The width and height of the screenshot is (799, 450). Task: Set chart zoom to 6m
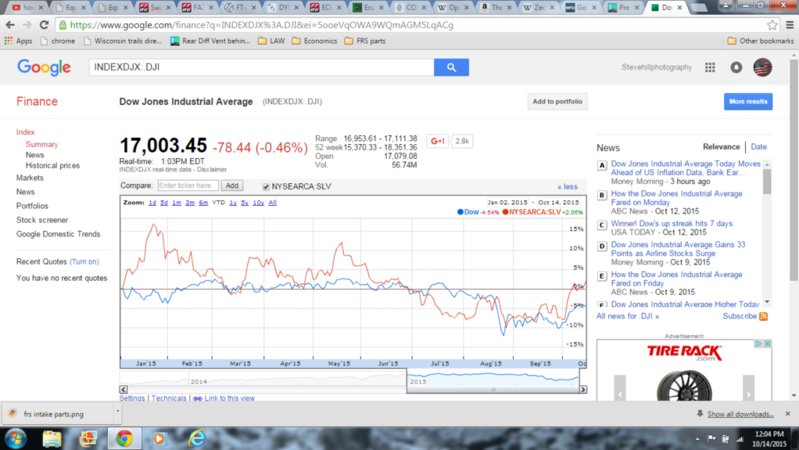click(x=203, y=203)
